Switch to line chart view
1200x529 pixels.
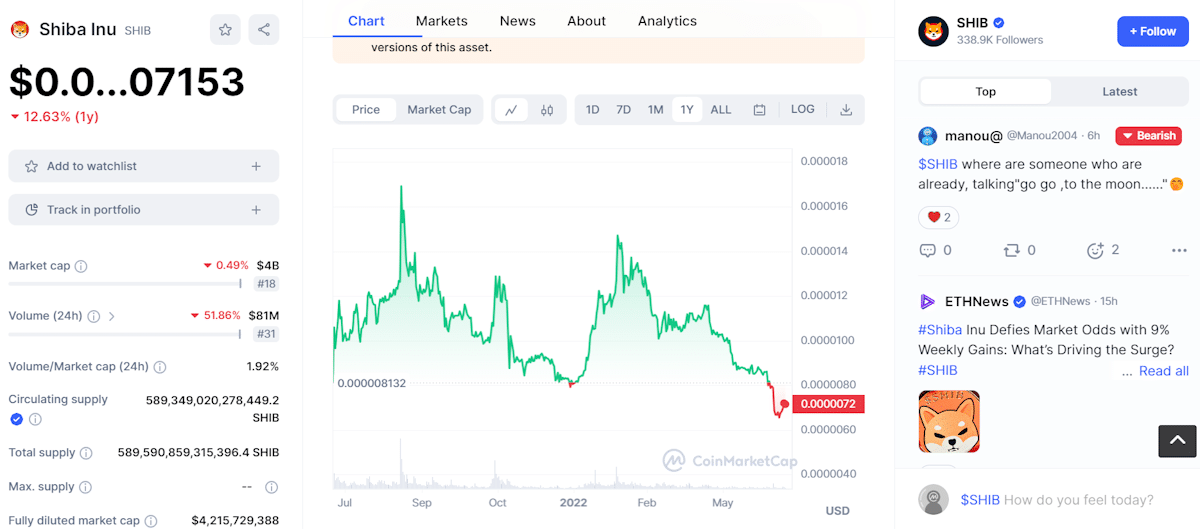click(x=511, y=110)
